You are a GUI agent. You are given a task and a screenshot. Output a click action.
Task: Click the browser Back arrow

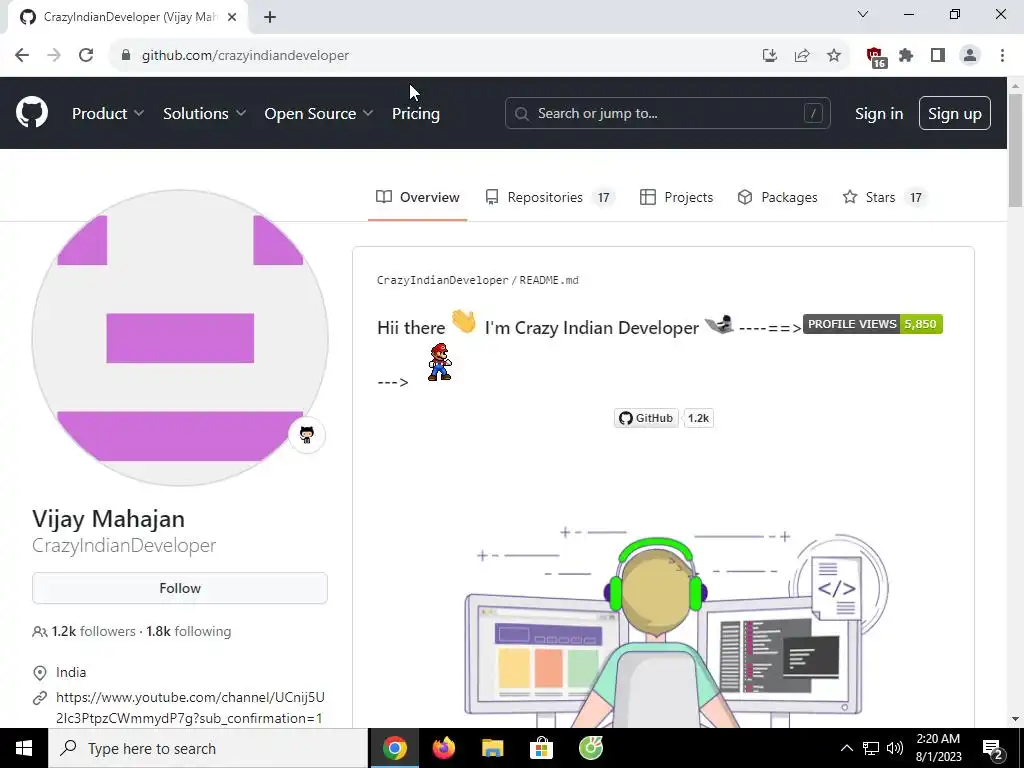[x=22, y=55]
